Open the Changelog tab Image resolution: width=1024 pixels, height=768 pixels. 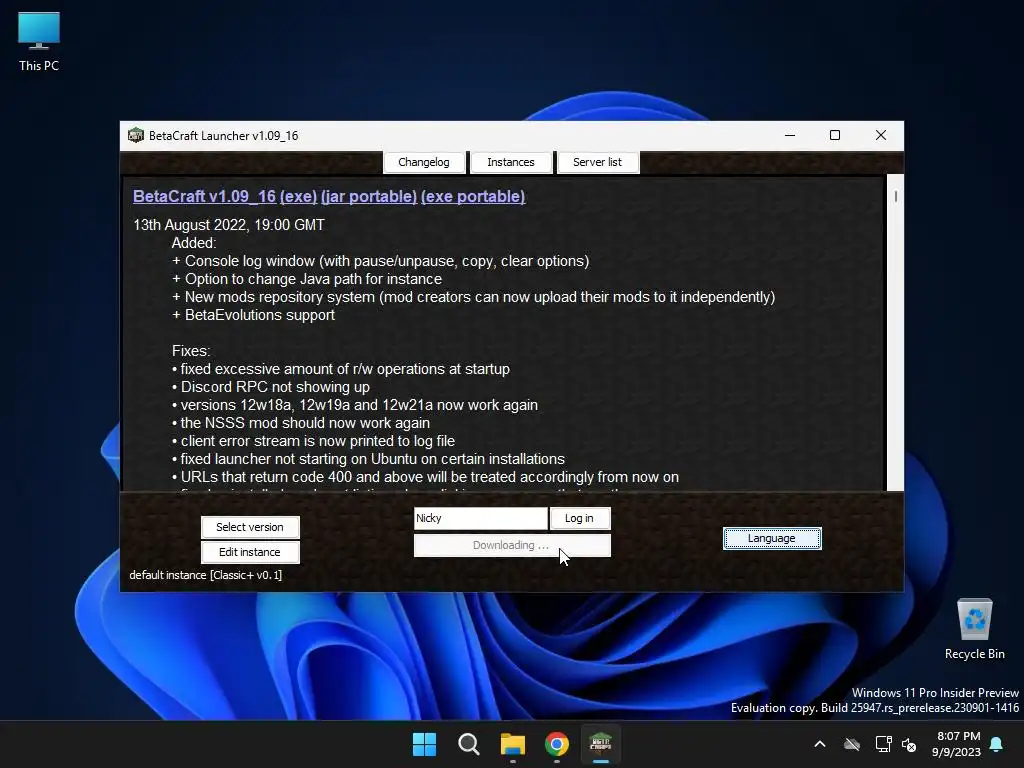[424, 162]
